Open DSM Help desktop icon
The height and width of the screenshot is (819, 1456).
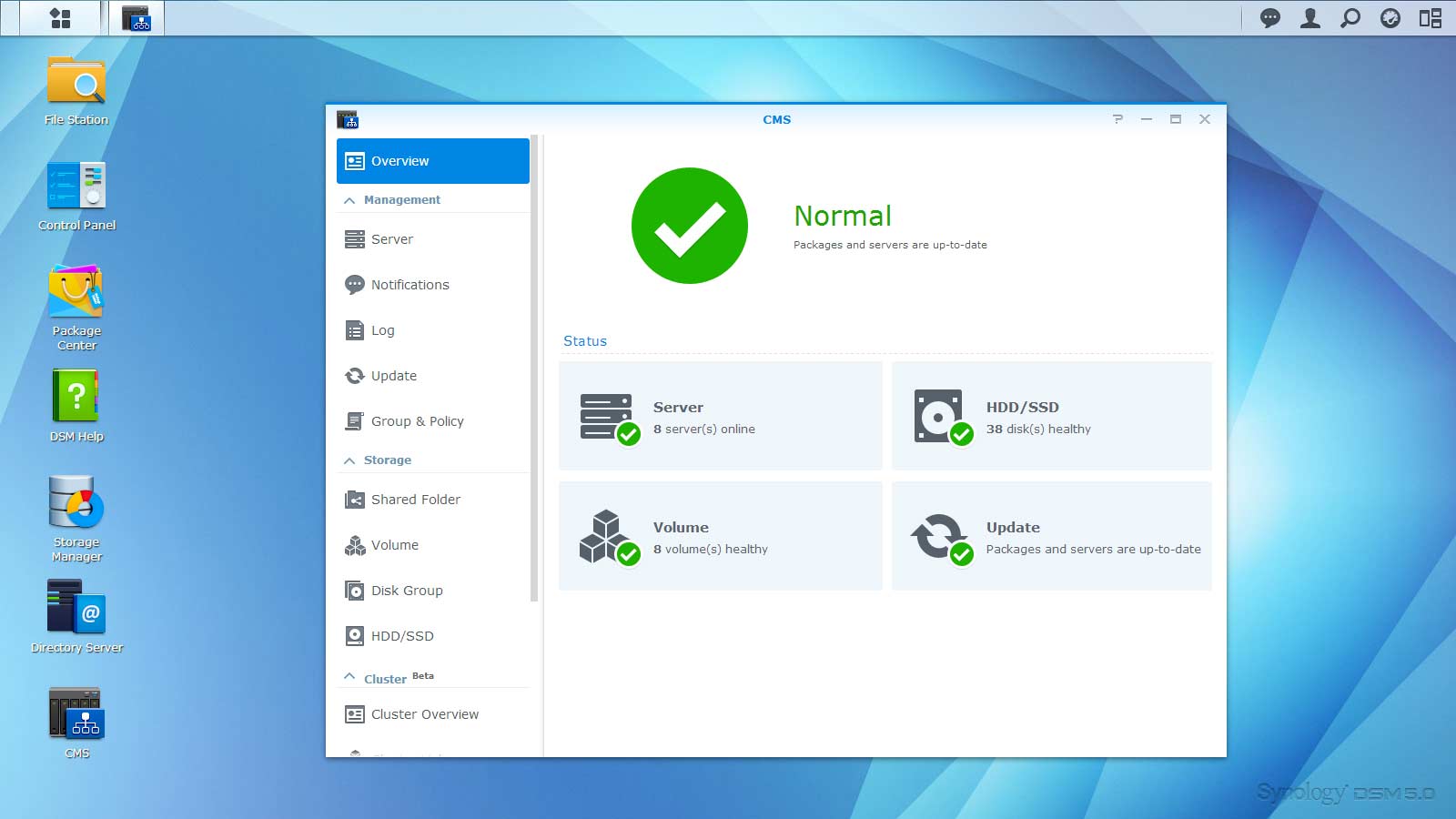tap(76, 398)
